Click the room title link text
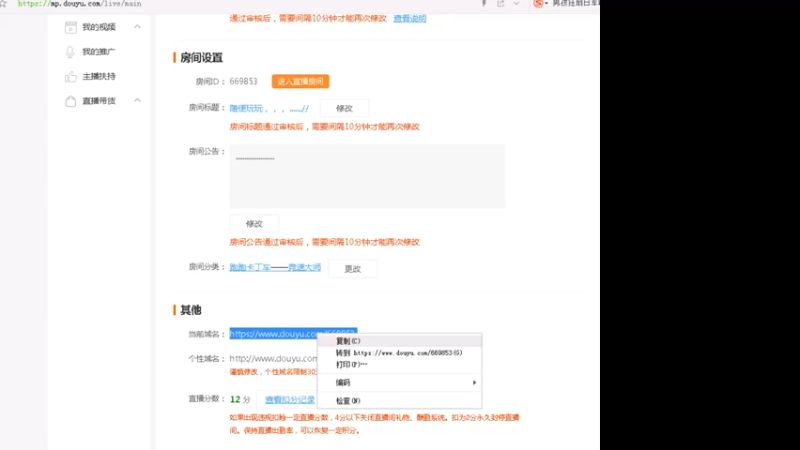Image resolution: width=800 pixels, height=450 pixels. pyautogui.click(x=269, y=108)
